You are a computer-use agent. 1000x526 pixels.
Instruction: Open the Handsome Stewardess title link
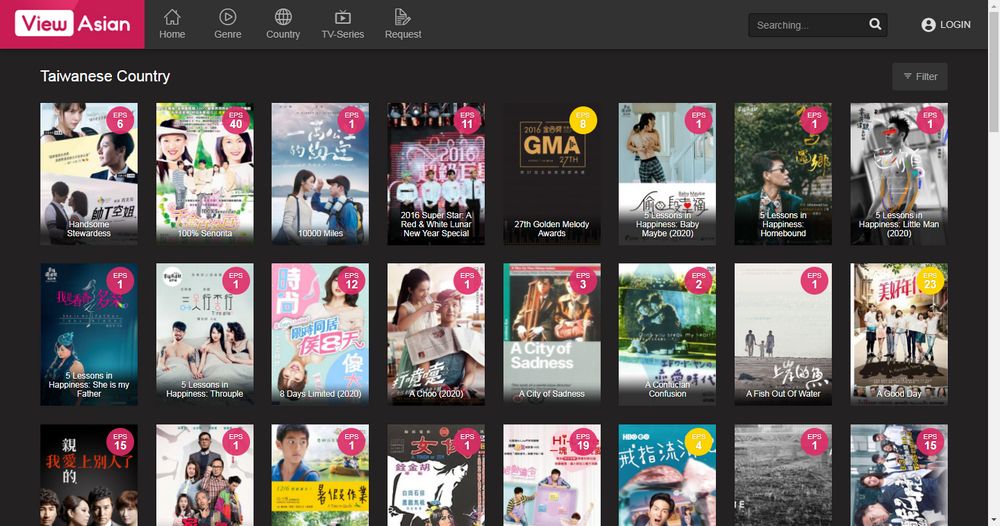pyautogui.click(x=89, y=229)
